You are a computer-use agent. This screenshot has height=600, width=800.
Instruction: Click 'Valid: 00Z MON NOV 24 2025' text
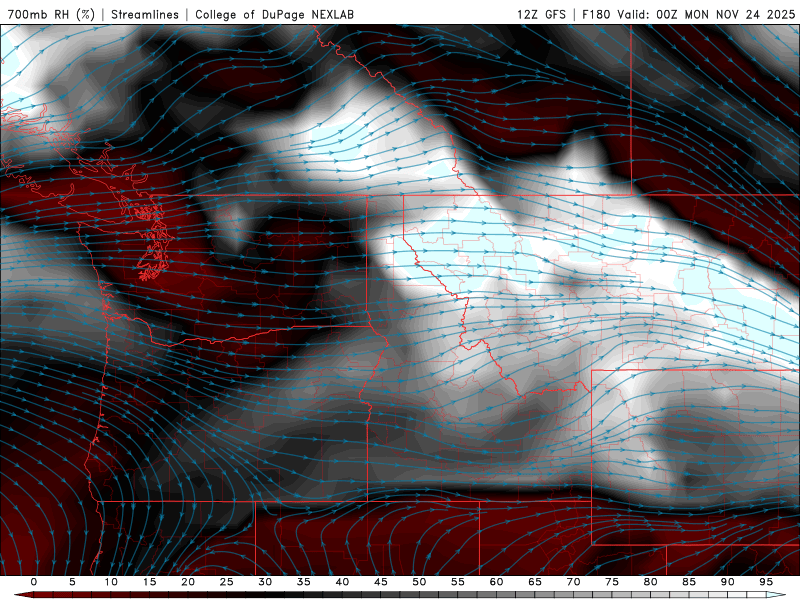(706, 14)
